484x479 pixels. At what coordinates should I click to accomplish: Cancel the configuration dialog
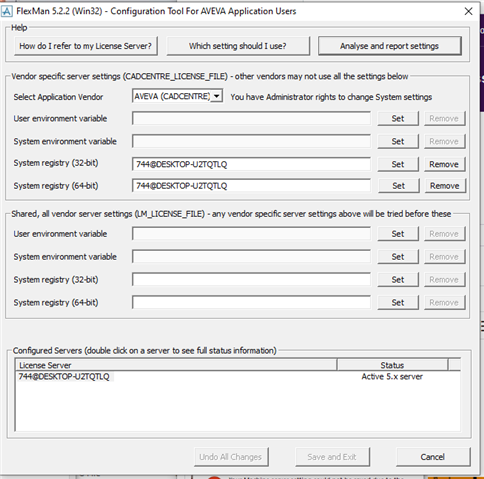click(x=433, y=457)
